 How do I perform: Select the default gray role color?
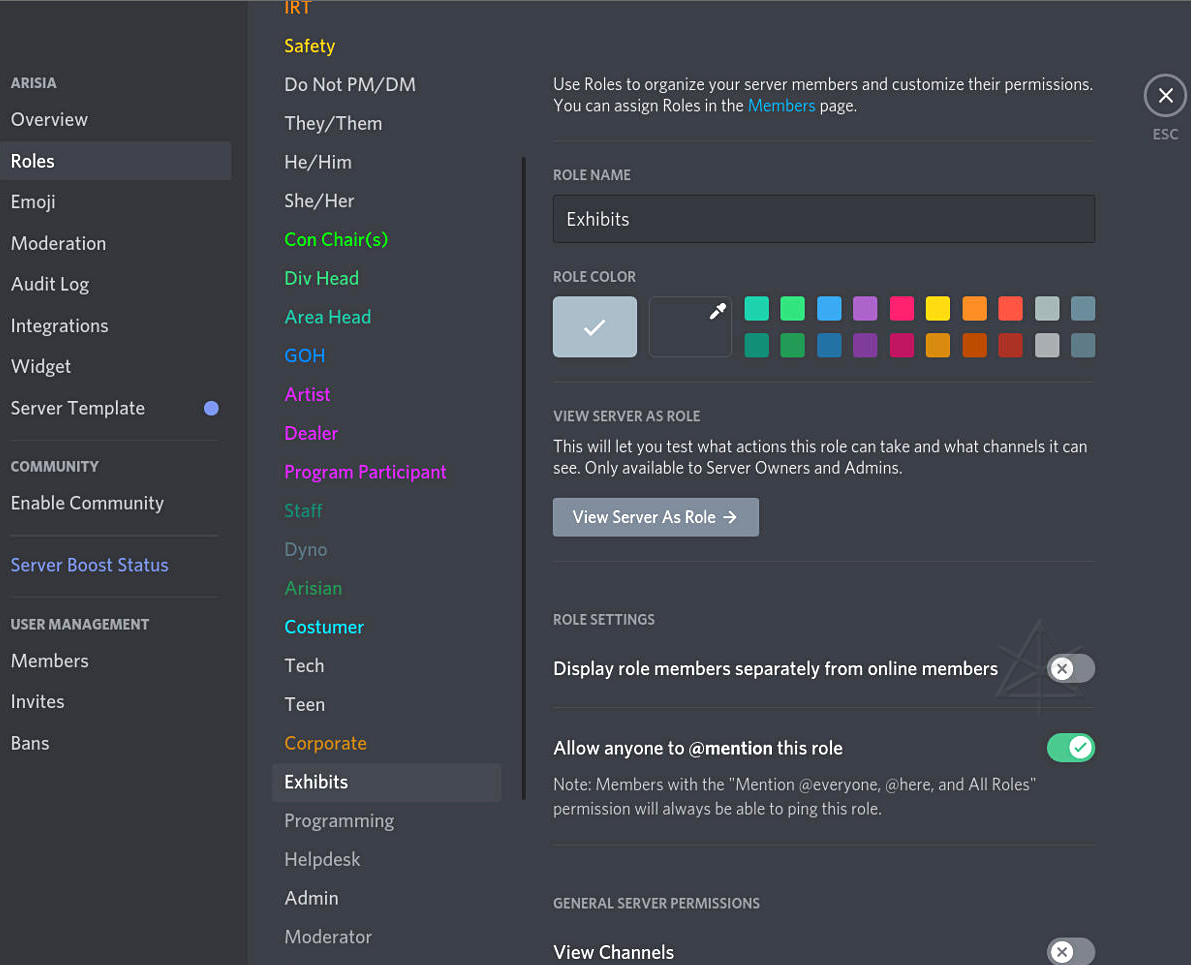[x=595, y=327]
